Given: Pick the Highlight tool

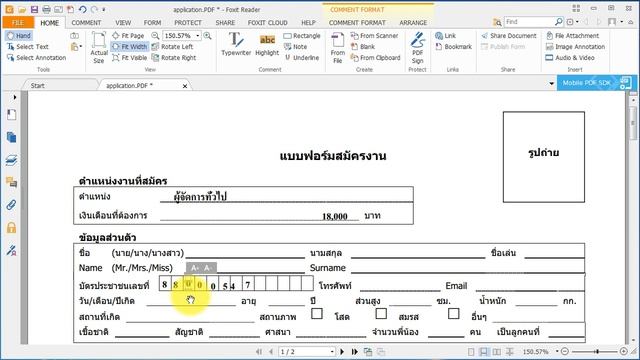Looking at the screenshot, I should [x=267, y=44].
